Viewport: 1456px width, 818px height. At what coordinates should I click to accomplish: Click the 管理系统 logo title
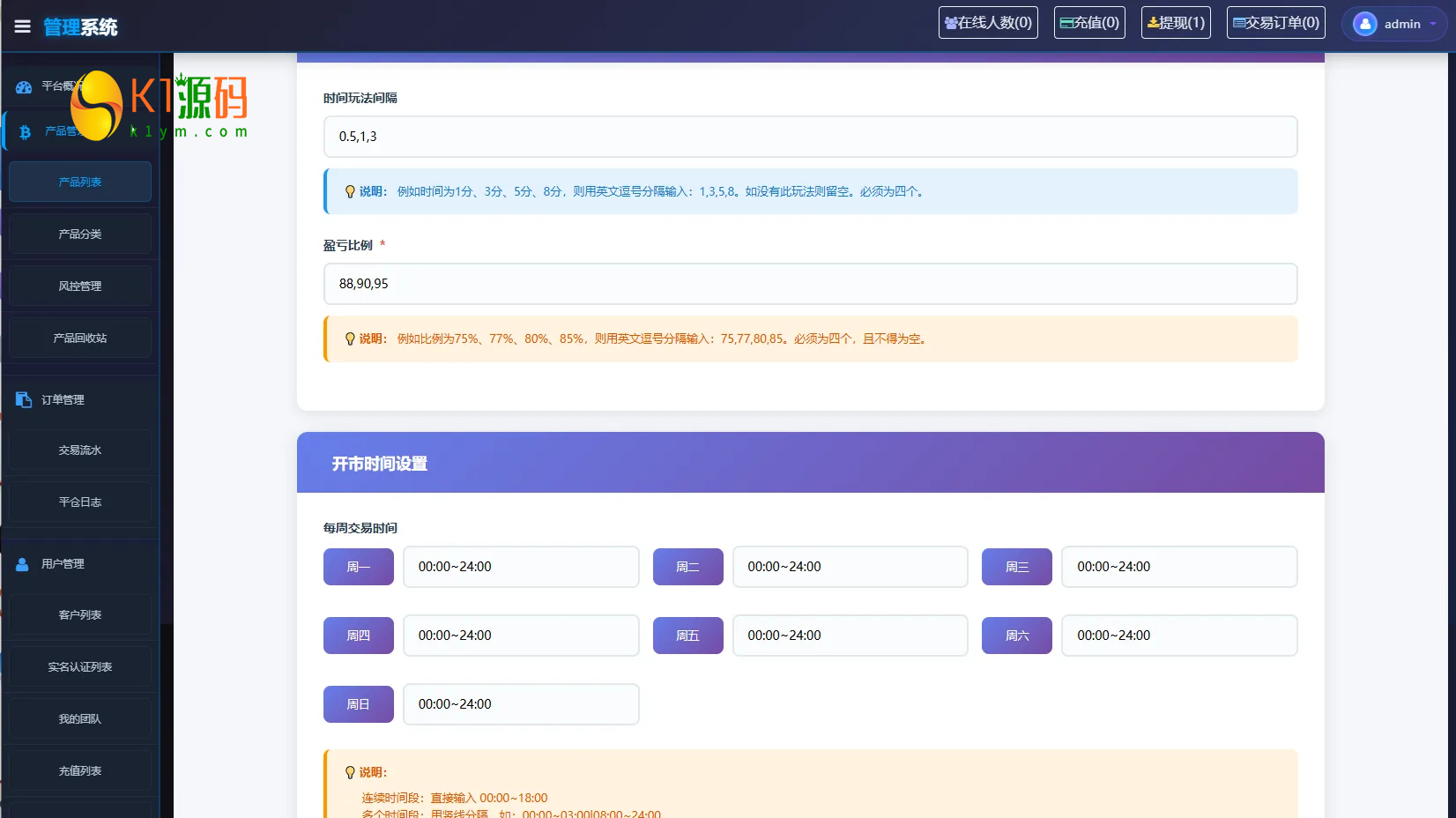80,27
